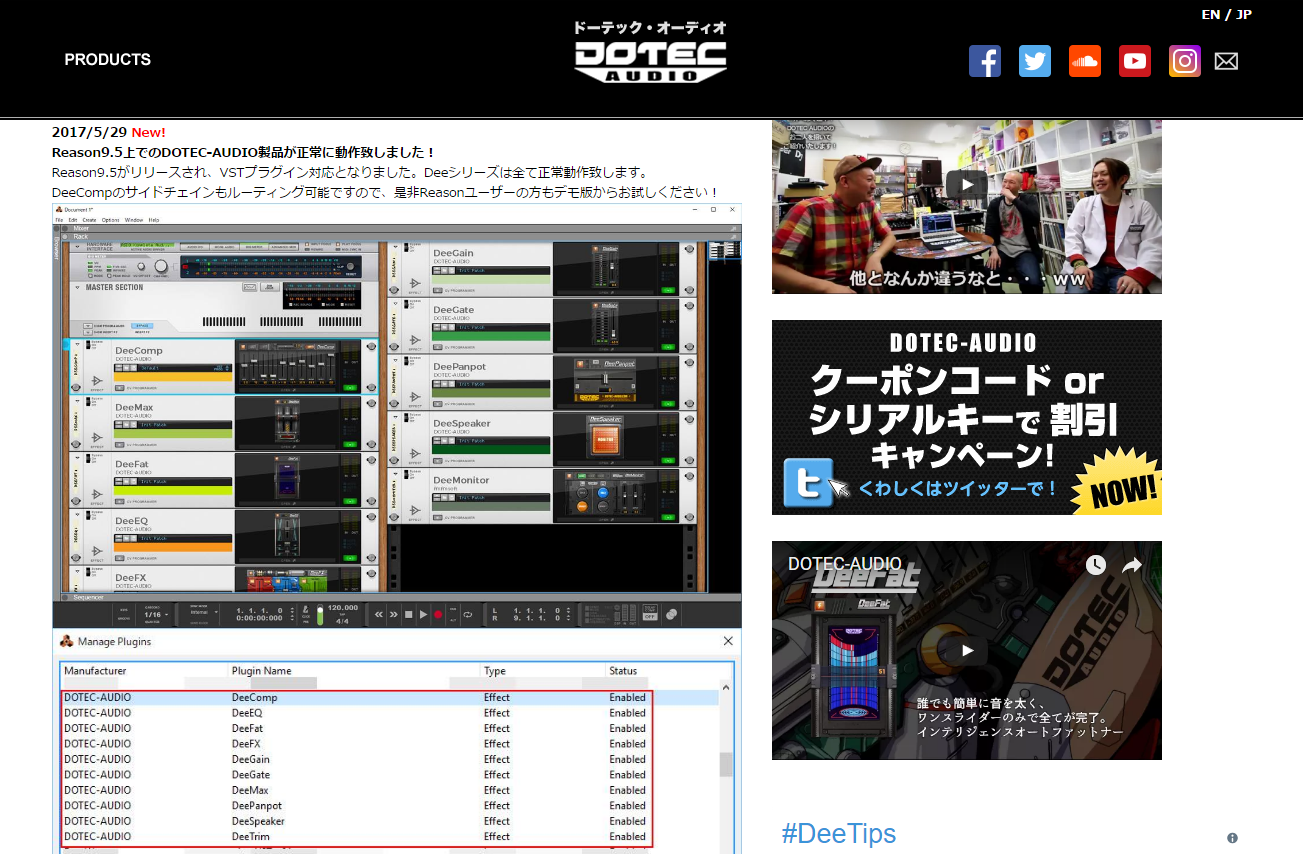The image size is (1303, 854).
Task: Play the DeeFat product video
Action: (967, 650)
